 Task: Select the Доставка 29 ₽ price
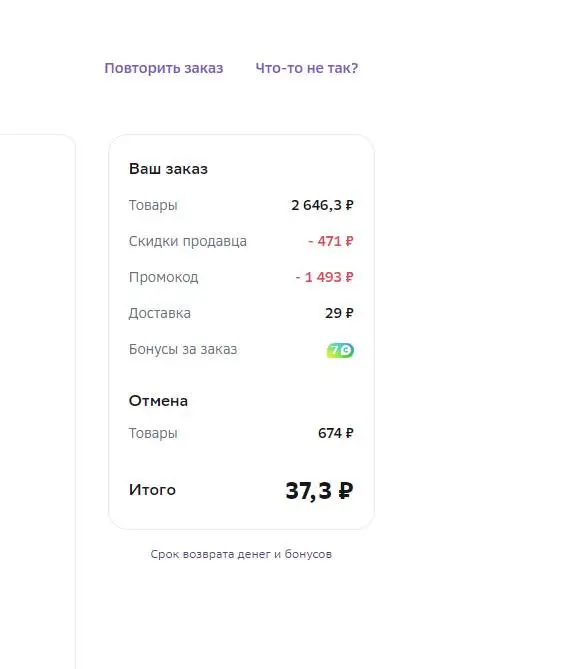339,313
